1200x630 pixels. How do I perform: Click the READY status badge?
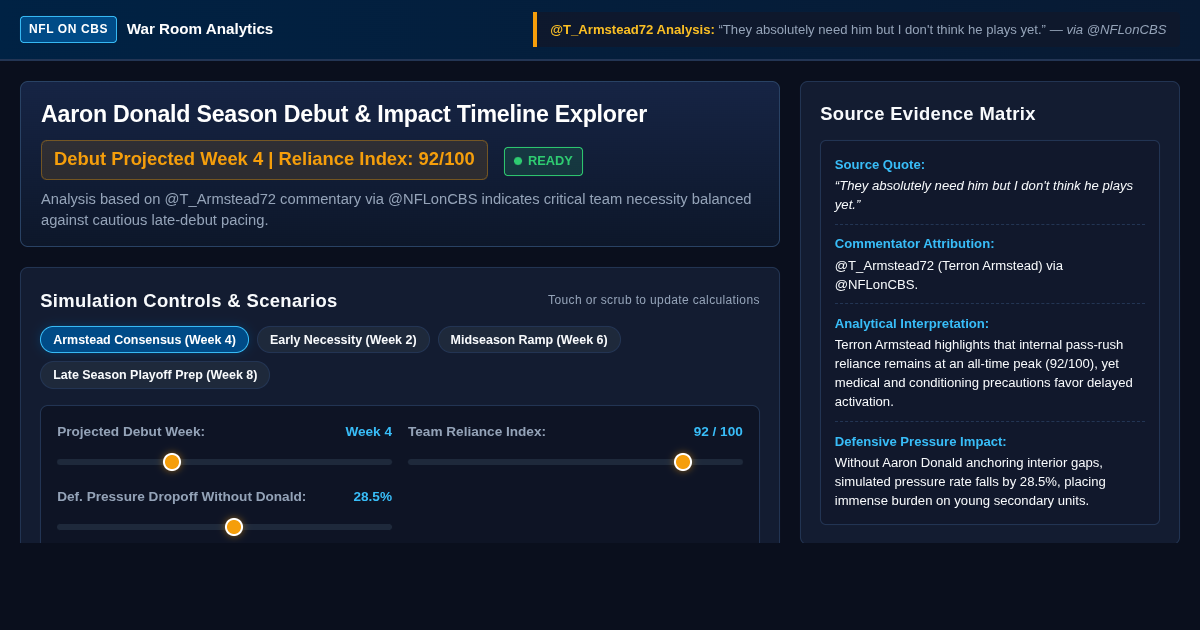pos(543,161)
